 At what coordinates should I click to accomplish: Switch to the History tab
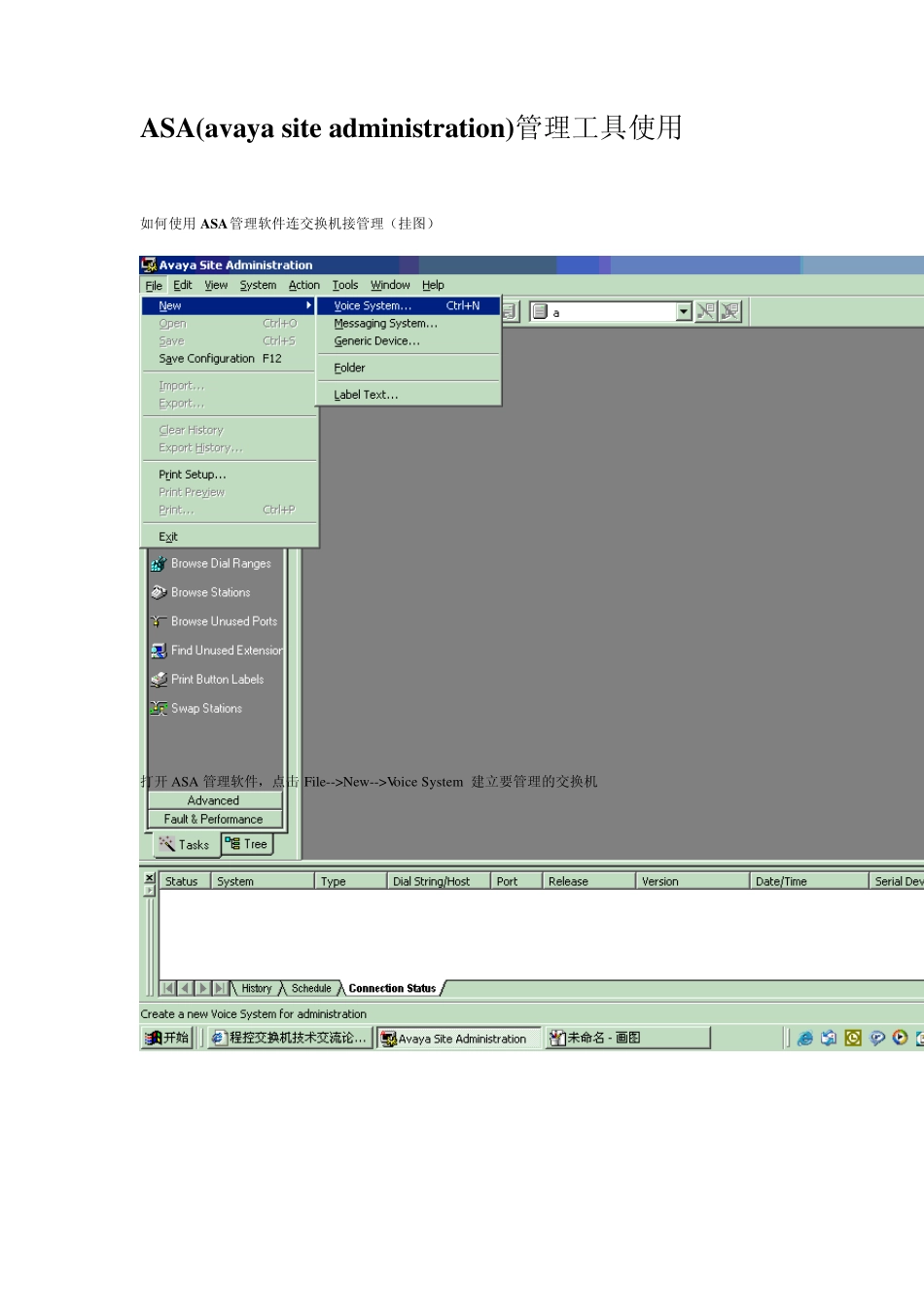[x=257, y=988]
